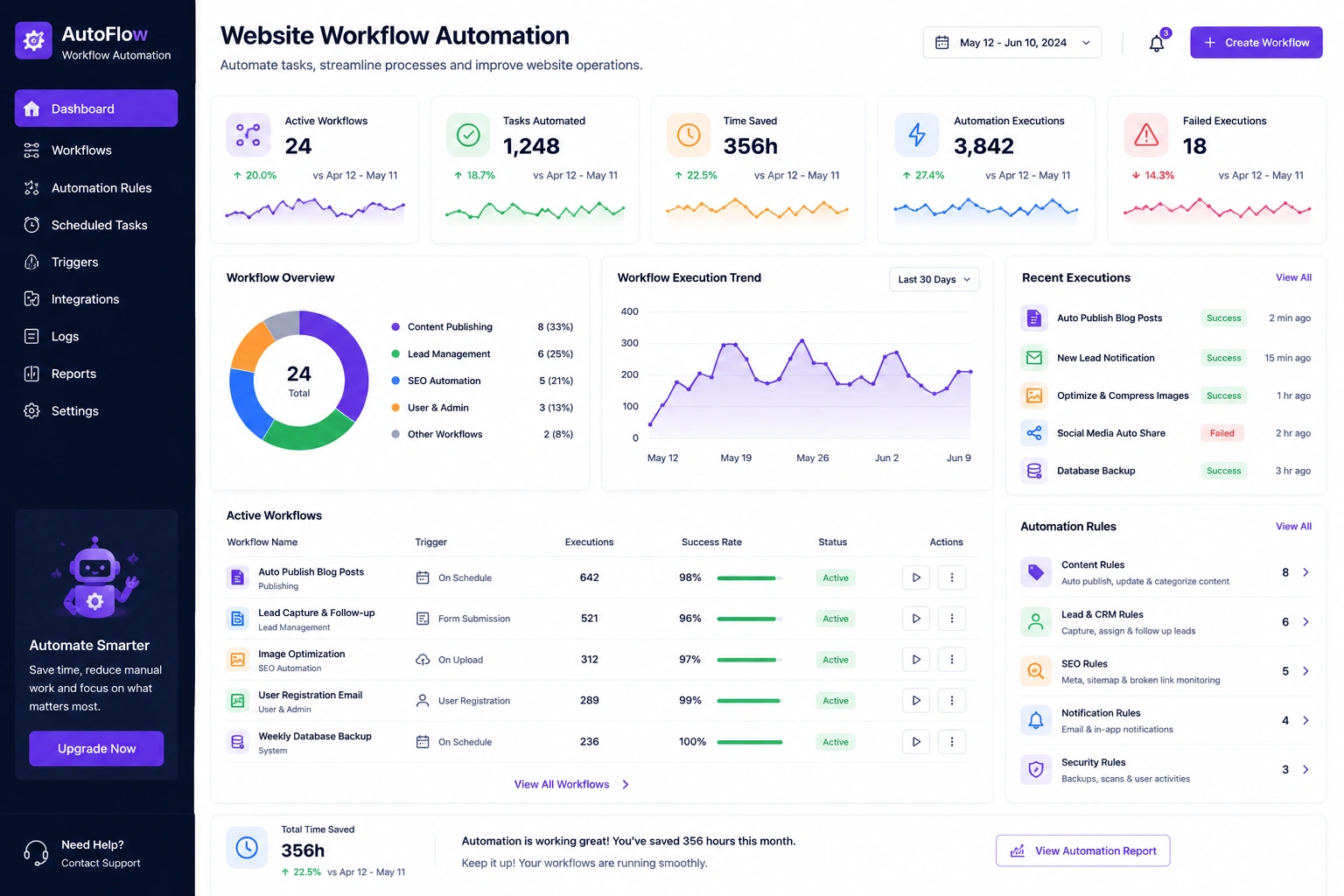
Task: Click the 98% success rate progress bar
Action: (x=748, y=578)
